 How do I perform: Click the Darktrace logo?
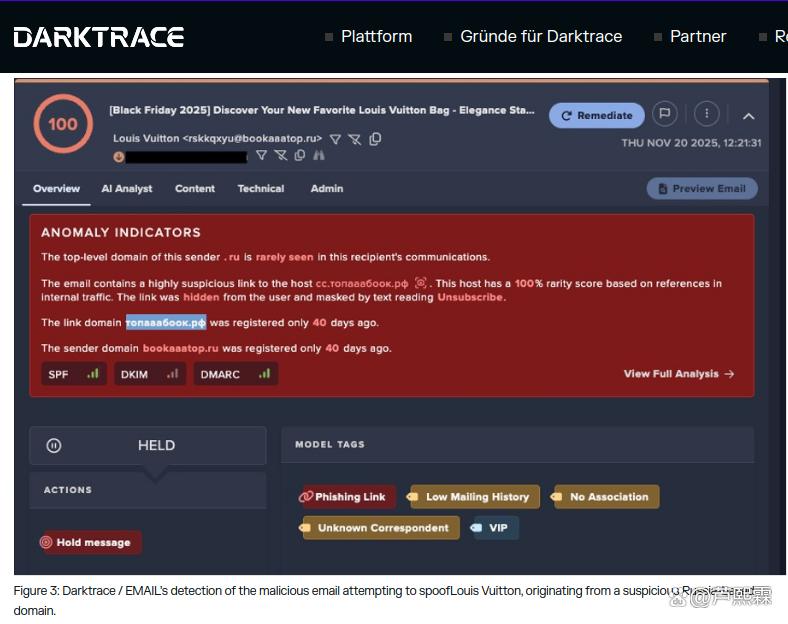point(98,38)
